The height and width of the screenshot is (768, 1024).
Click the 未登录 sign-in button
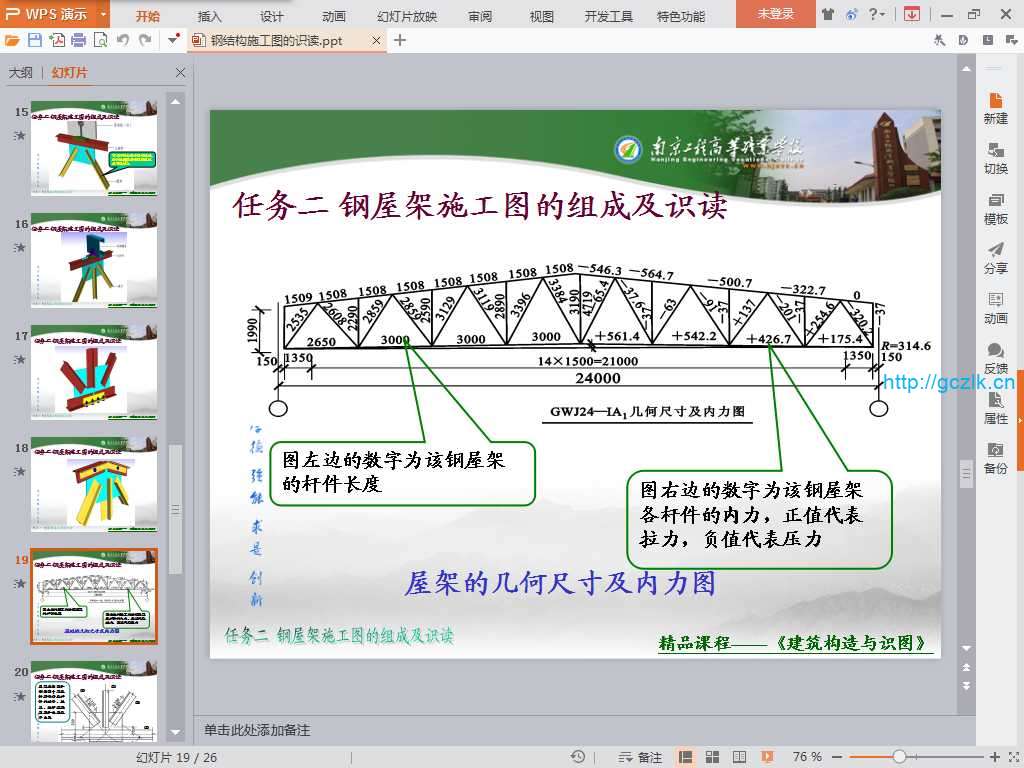[x=775, y=14]
